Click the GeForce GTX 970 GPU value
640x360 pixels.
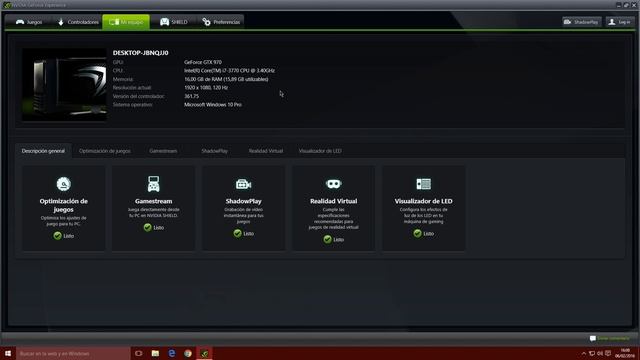click(203, 62)
